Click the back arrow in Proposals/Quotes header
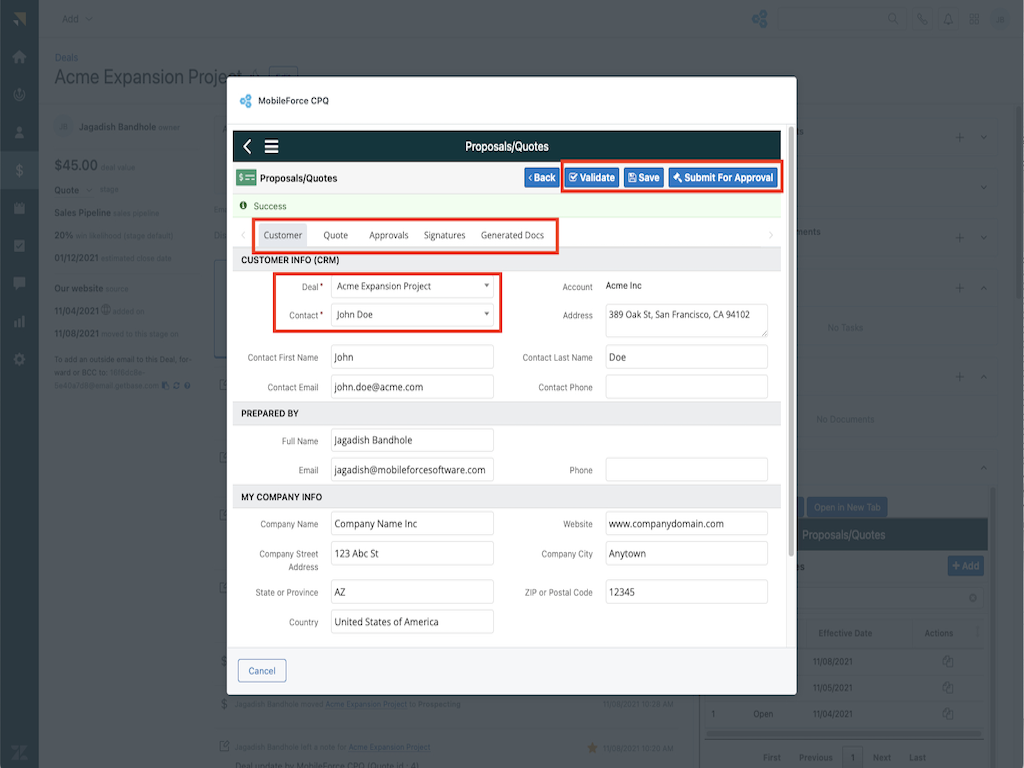 tap(248, 146)
